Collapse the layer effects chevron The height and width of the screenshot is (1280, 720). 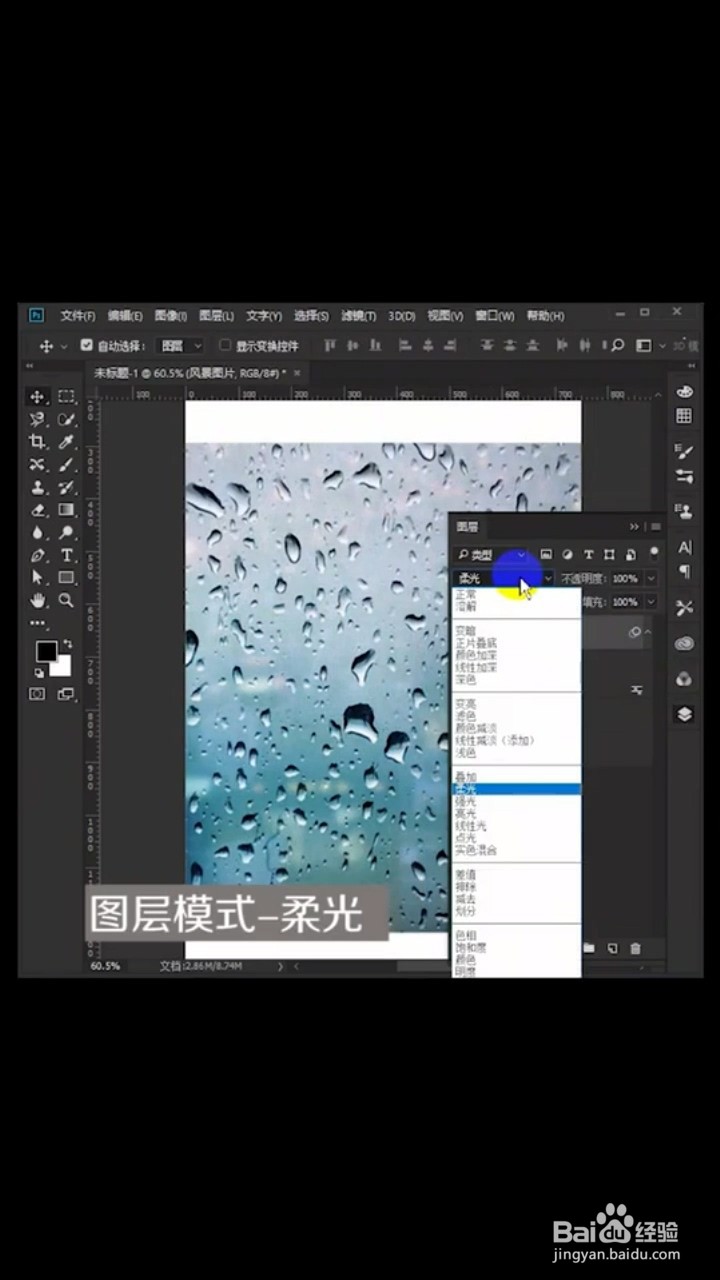647,632
